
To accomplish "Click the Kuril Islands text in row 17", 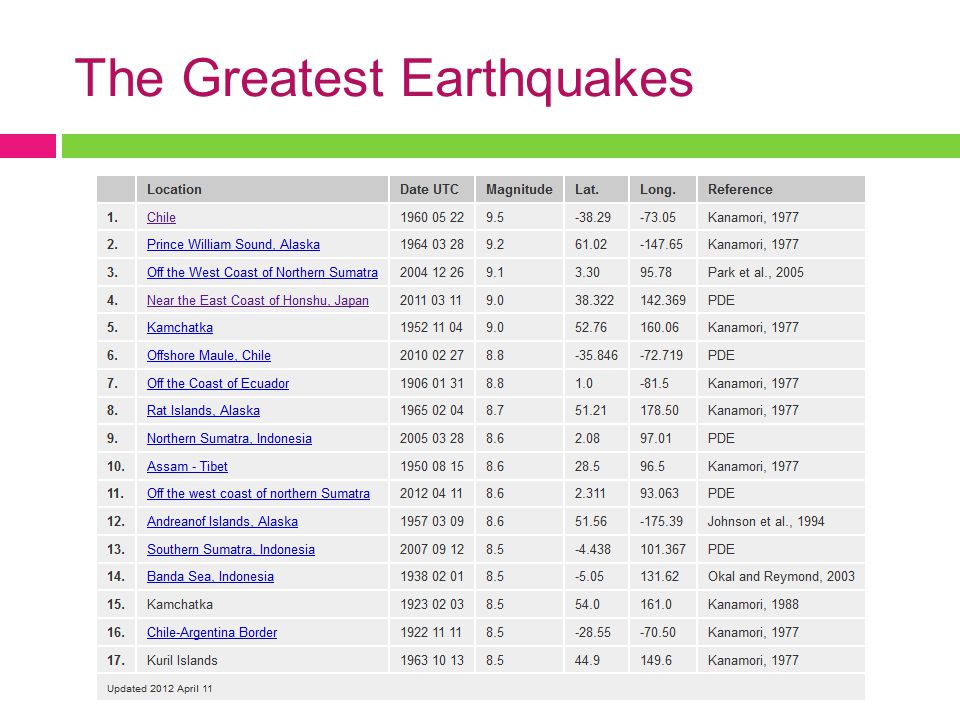I will [x=182, y=661].
